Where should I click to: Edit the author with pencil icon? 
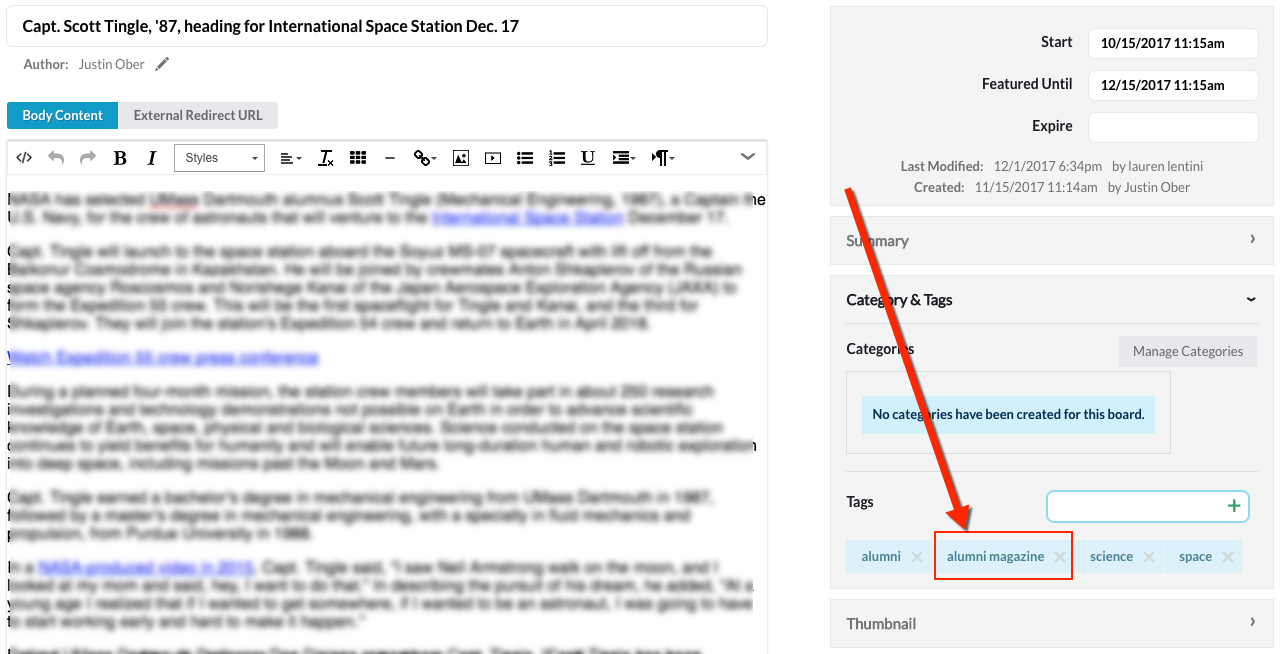click(162, 64)
